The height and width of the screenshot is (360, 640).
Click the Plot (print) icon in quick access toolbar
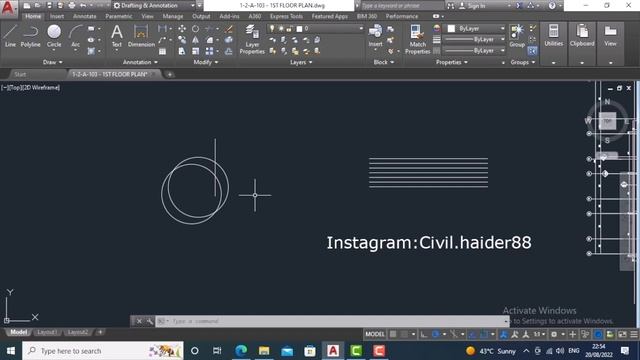pyautogui.click(x=72, y=5)
